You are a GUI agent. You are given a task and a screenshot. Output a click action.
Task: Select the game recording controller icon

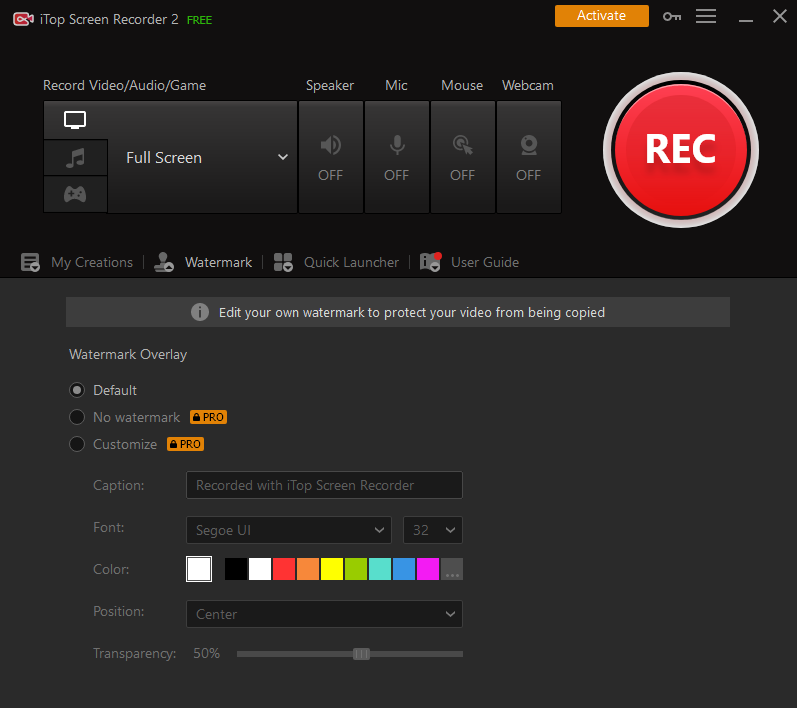pyautogui.click(x=75, y=194)
